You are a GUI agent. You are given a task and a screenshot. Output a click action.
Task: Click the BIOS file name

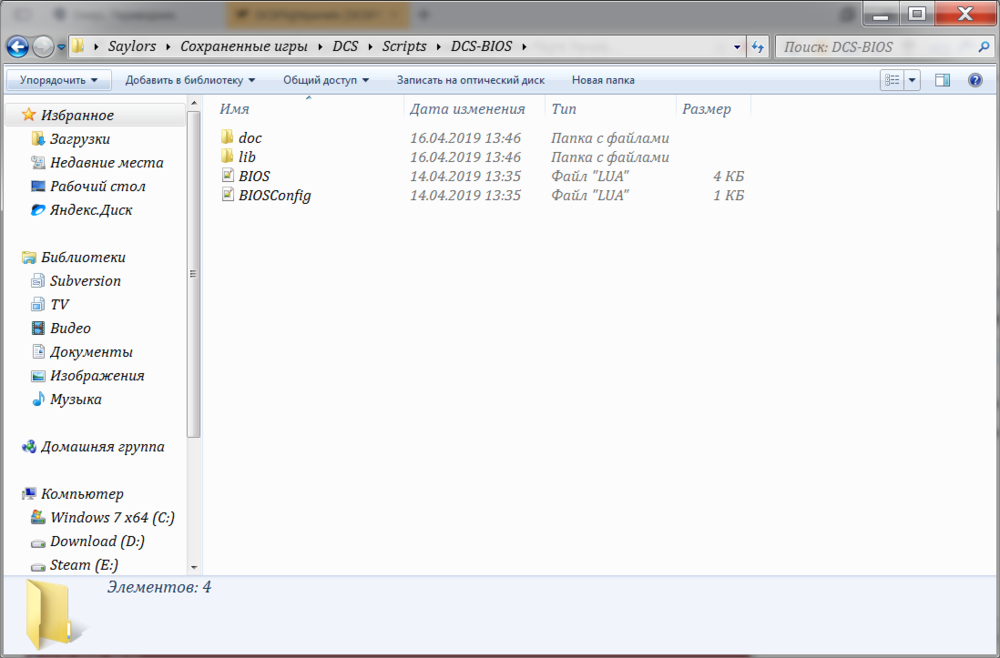(254, 176)
